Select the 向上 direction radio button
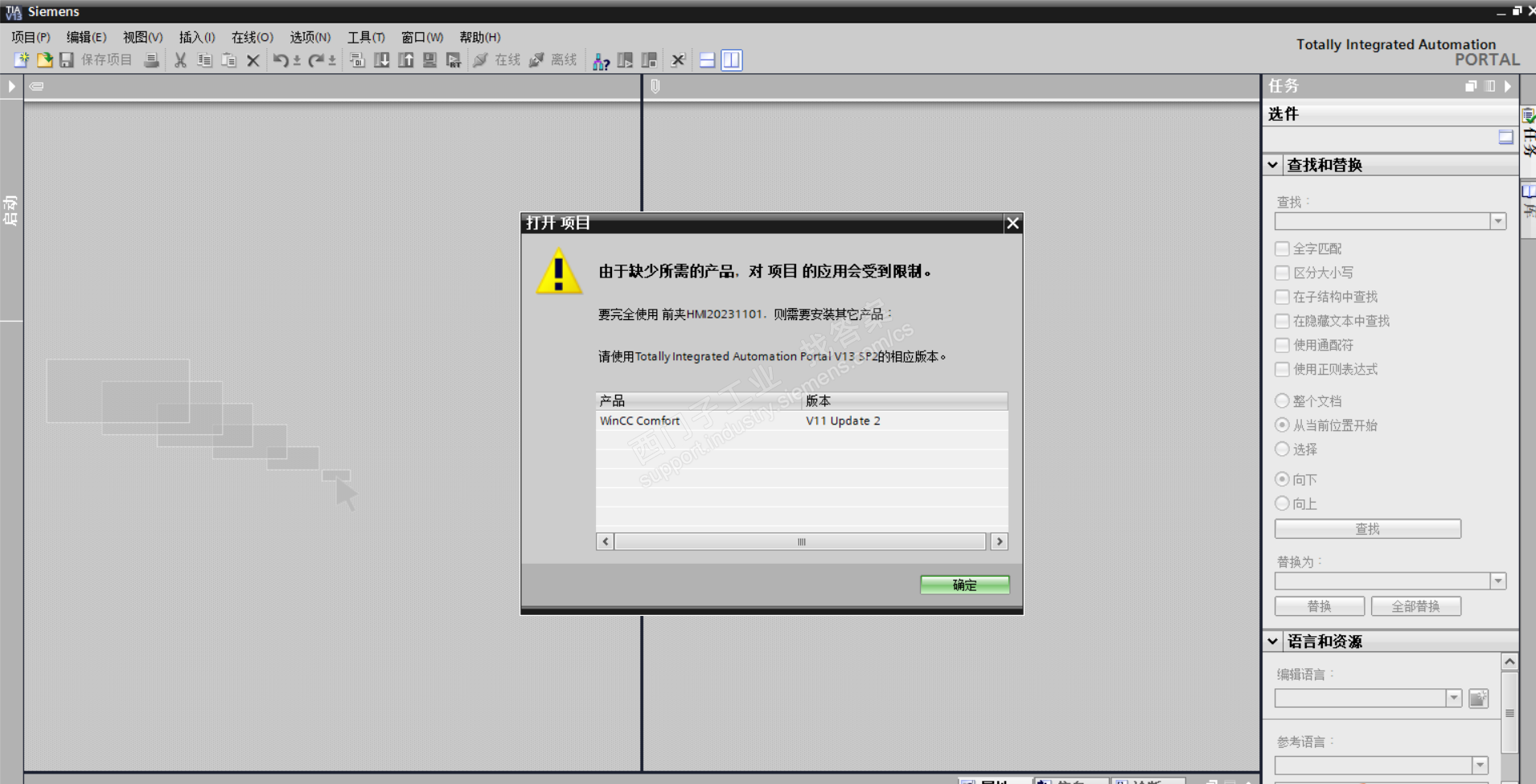 (x=1283, y=503)
